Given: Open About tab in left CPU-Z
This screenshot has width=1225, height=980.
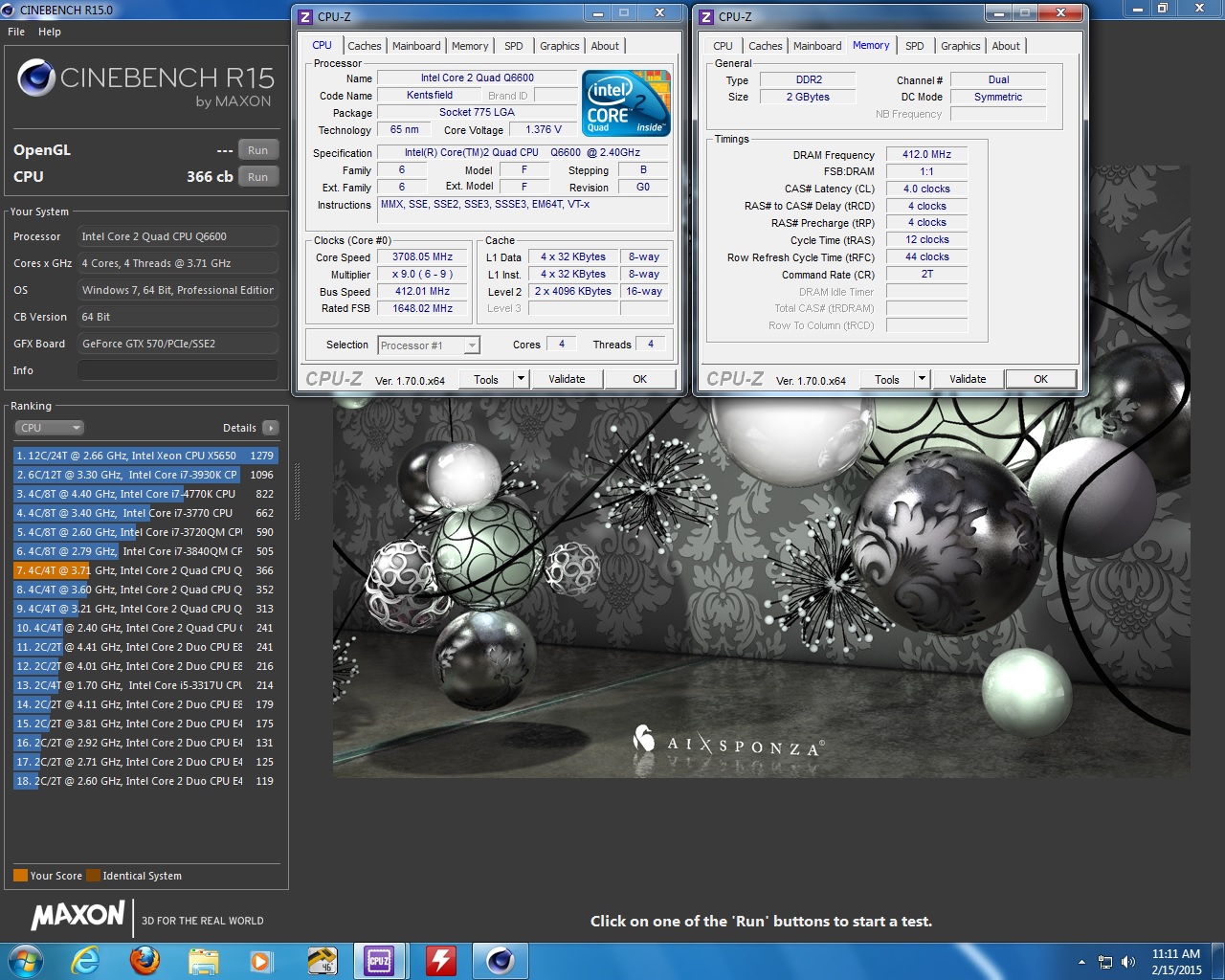Looking at the screenshot, I should point(605,46).
